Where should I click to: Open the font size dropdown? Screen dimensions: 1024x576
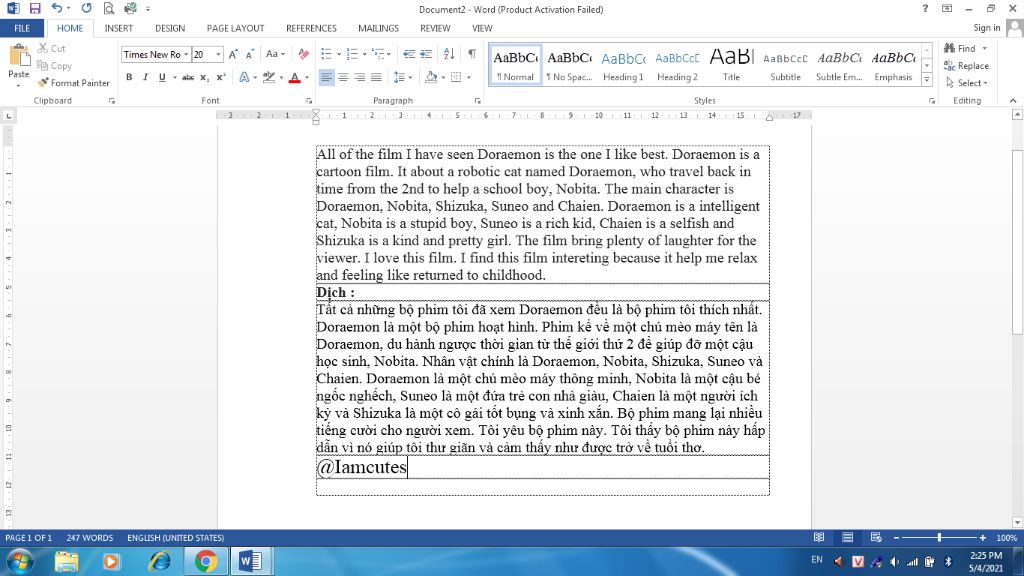click(x=219, y=55)
